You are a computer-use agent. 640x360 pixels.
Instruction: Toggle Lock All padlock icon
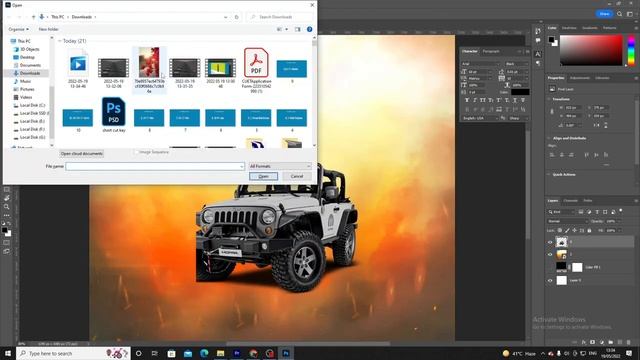tap(589, 231)
